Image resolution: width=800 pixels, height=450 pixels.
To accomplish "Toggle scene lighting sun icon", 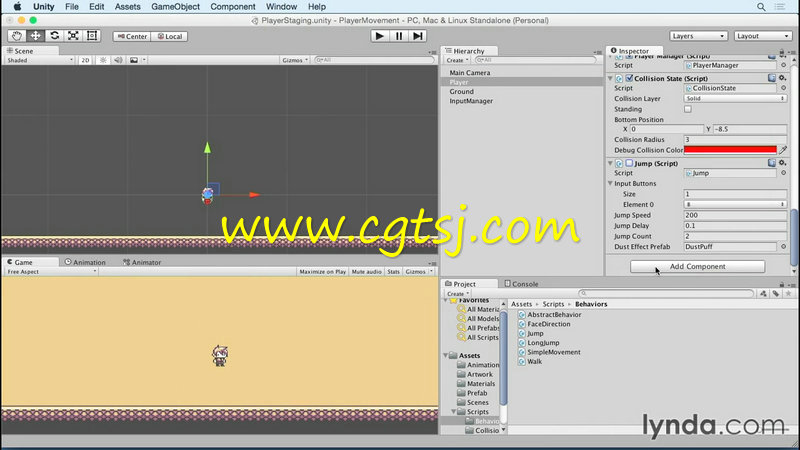I will pos(103,60).
